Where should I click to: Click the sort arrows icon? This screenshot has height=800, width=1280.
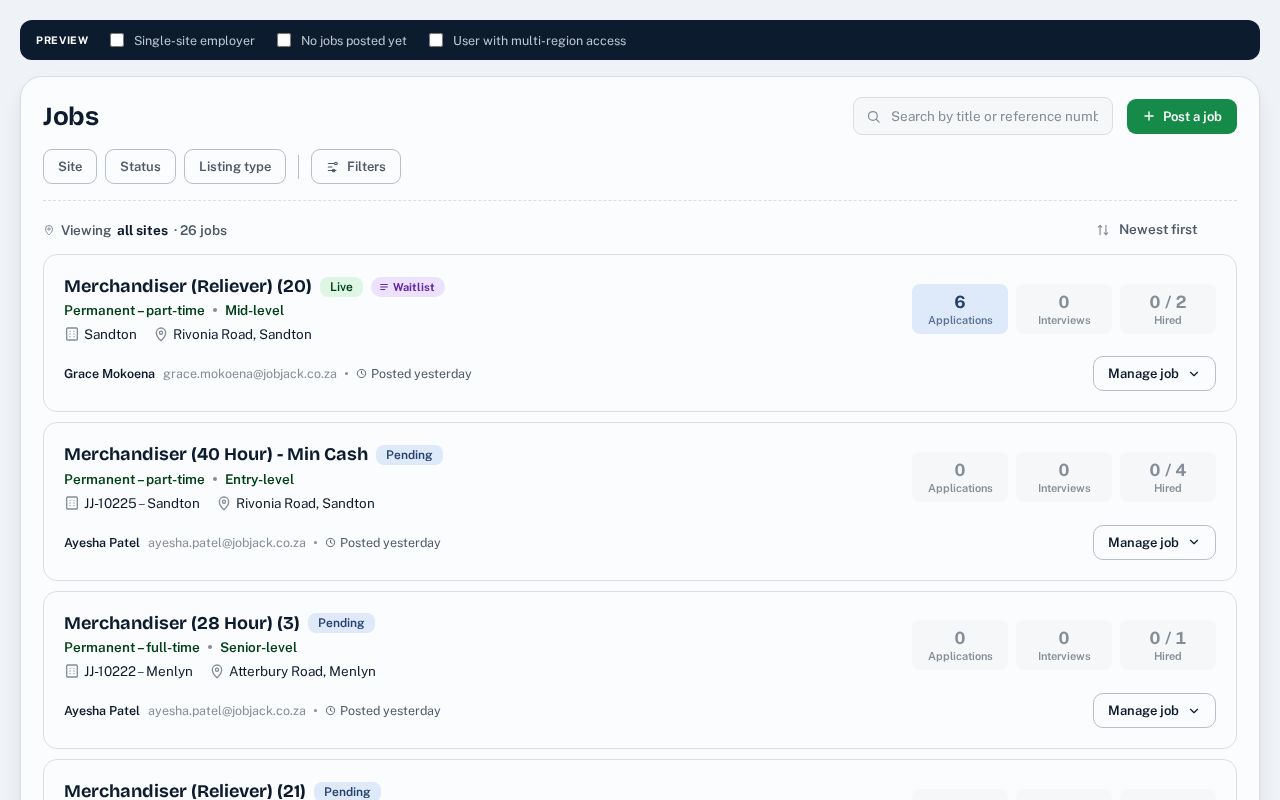click(1103, 230)
